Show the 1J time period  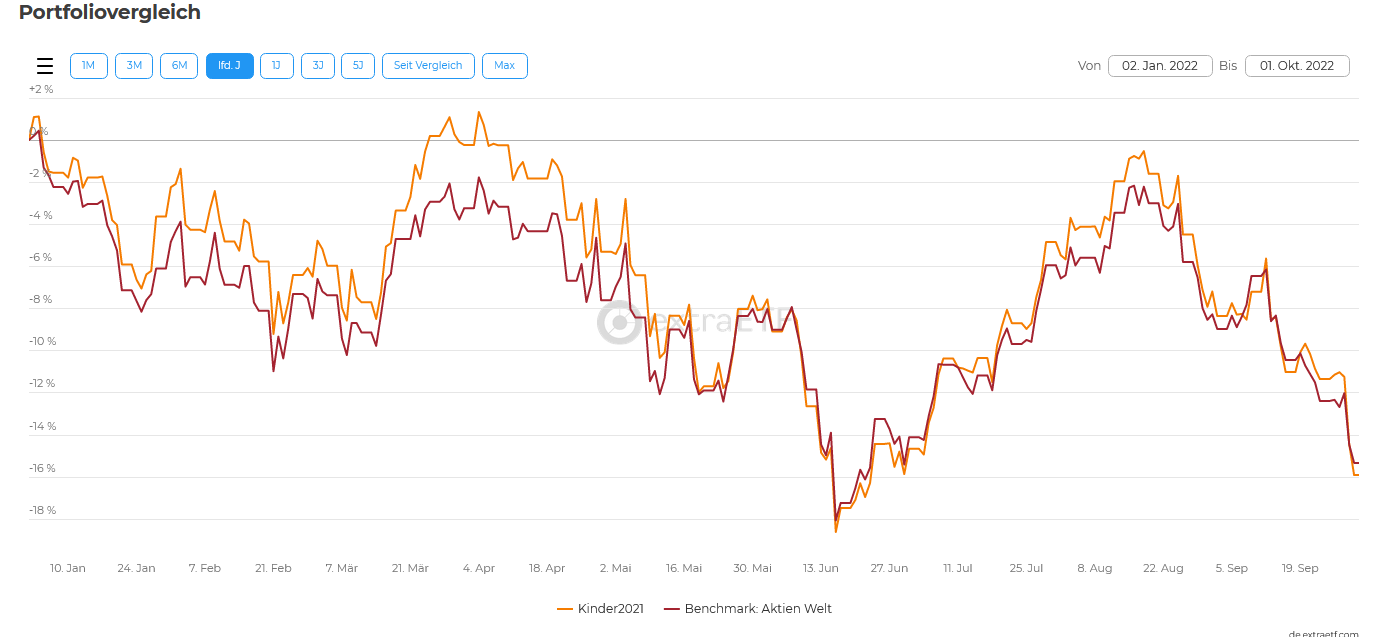[276, 66]
